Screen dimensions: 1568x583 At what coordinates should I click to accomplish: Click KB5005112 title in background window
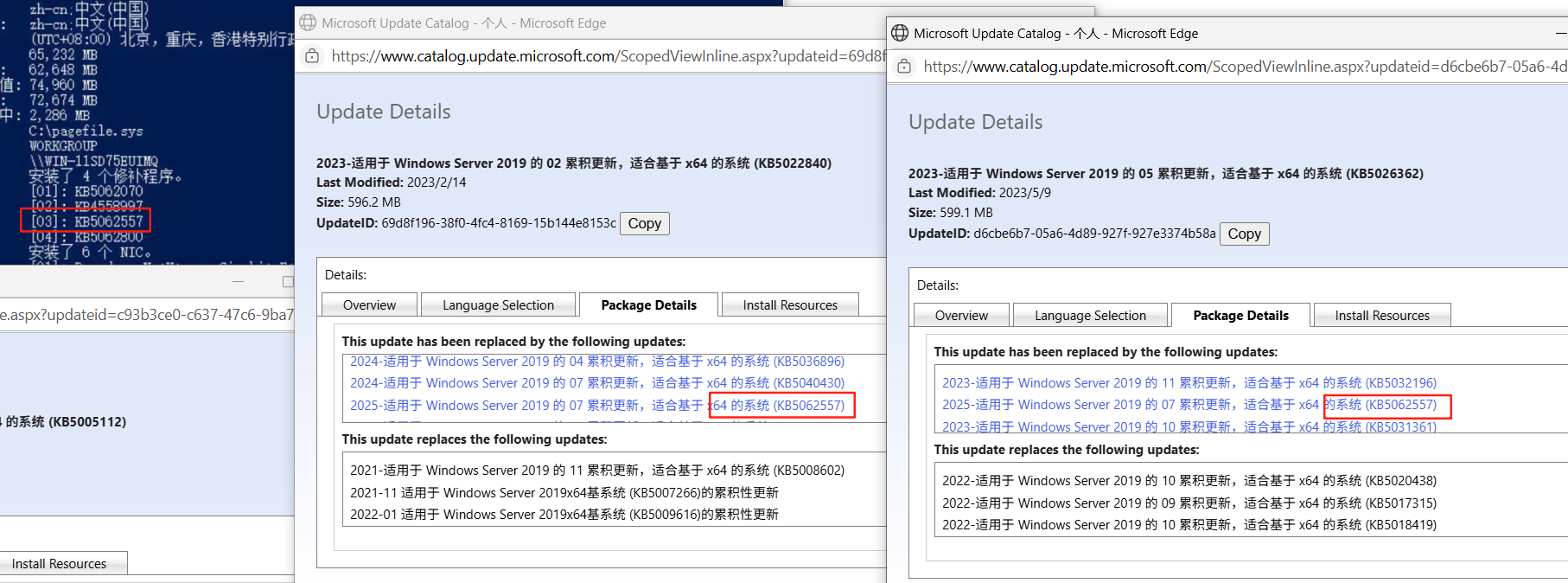(63, 422)
